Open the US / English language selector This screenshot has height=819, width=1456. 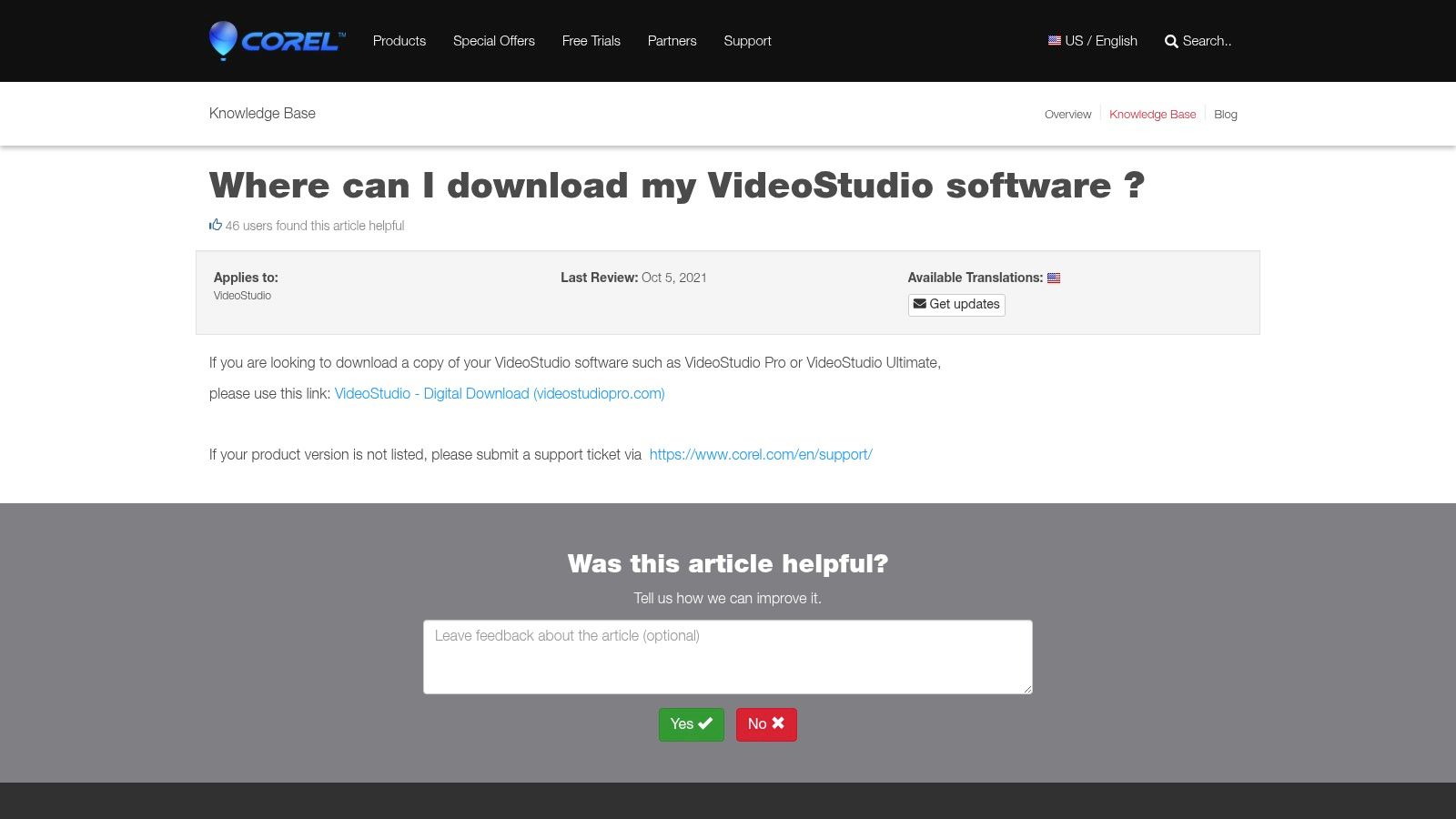[x=1101, y=41]
